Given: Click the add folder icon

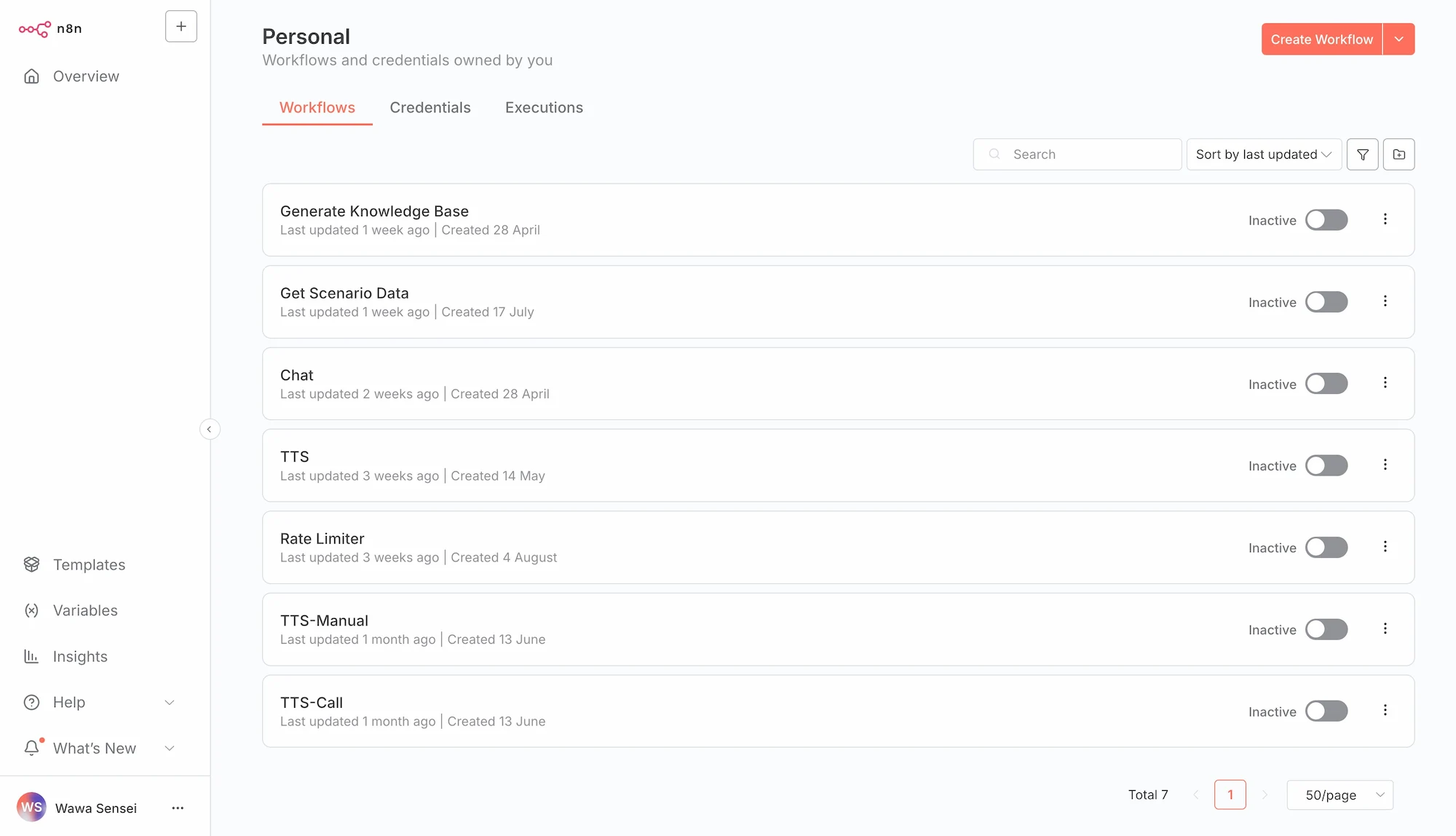Looking at the screenshot, I should [1398, 154].
